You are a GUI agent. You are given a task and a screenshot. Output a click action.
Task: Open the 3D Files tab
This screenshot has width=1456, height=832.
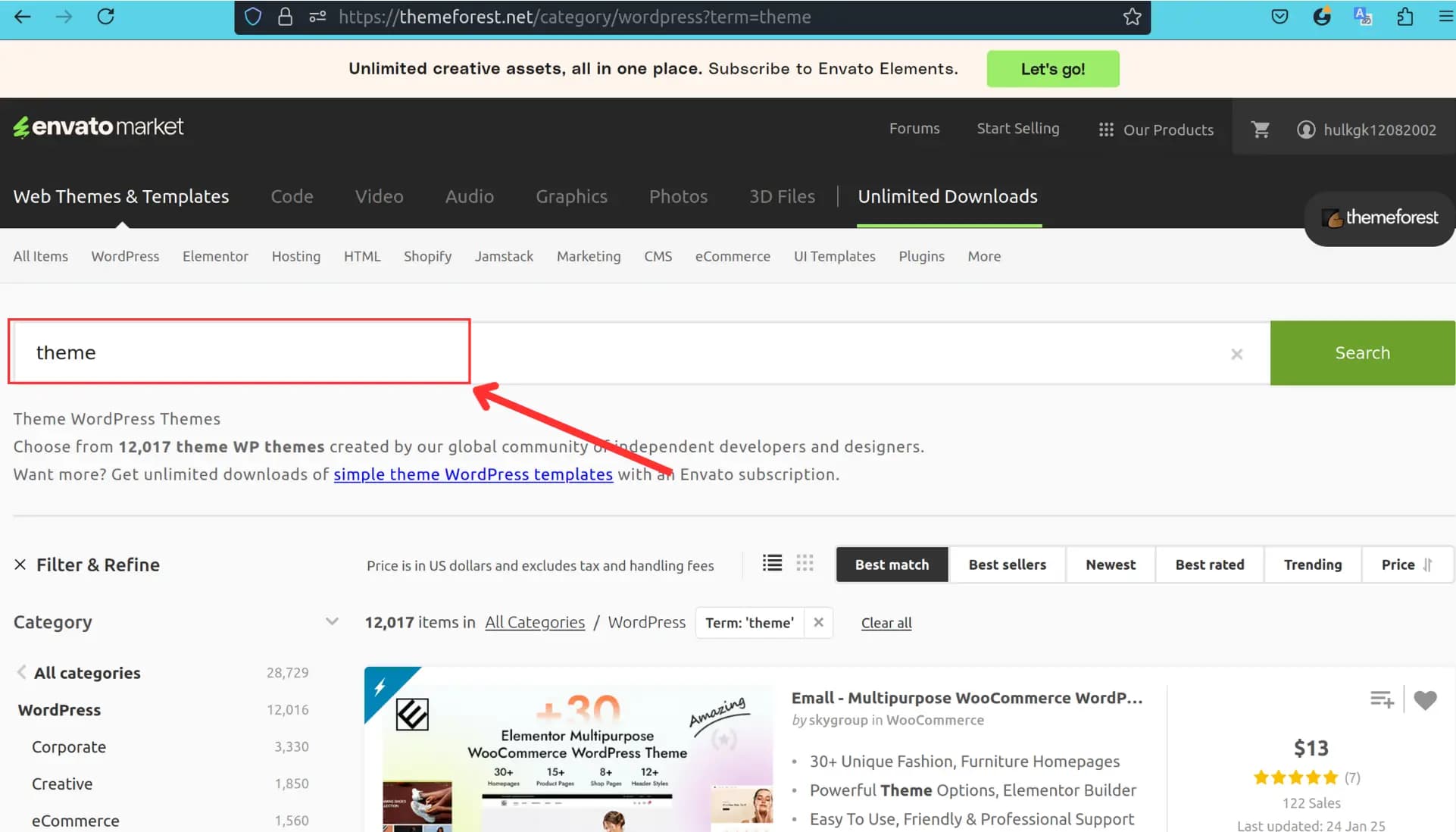tap(782, 196)
